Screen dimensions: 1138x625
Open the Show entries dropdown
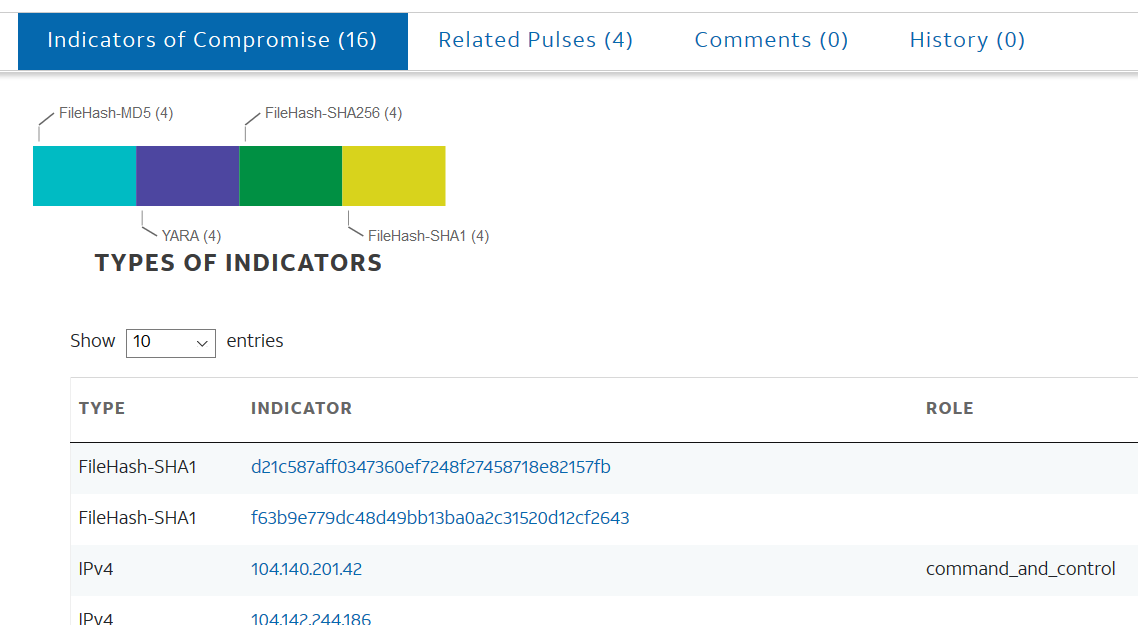(x=170, y=343)
